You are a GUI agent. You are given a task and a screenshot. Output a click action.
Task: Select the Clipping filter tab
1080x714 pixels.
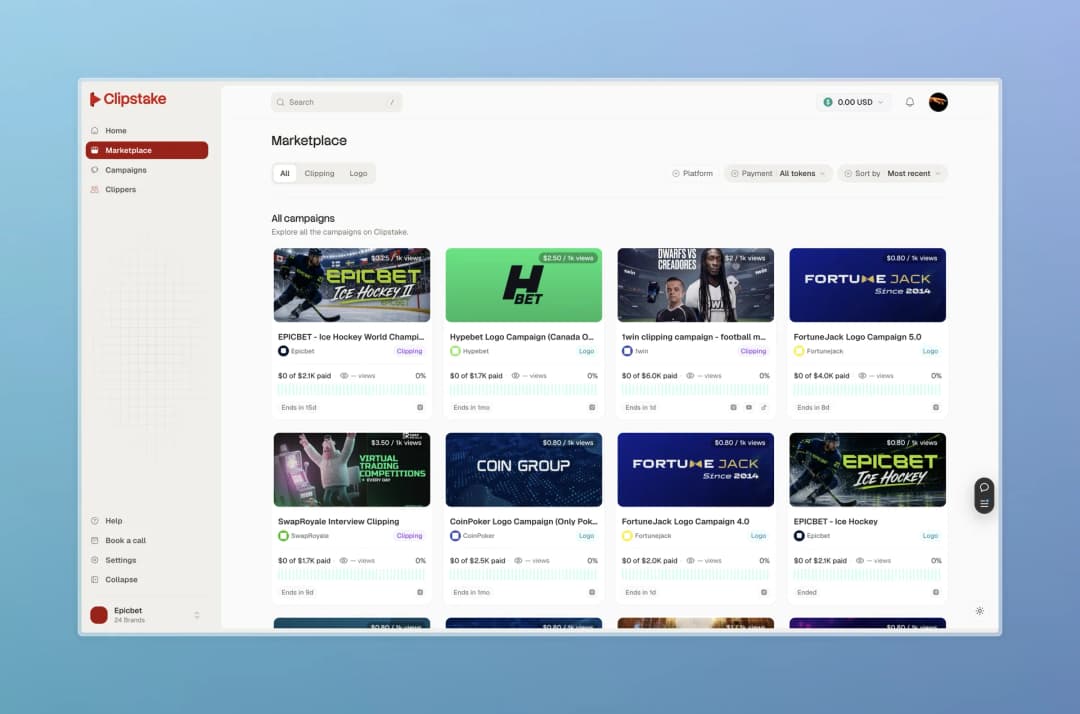319,174
